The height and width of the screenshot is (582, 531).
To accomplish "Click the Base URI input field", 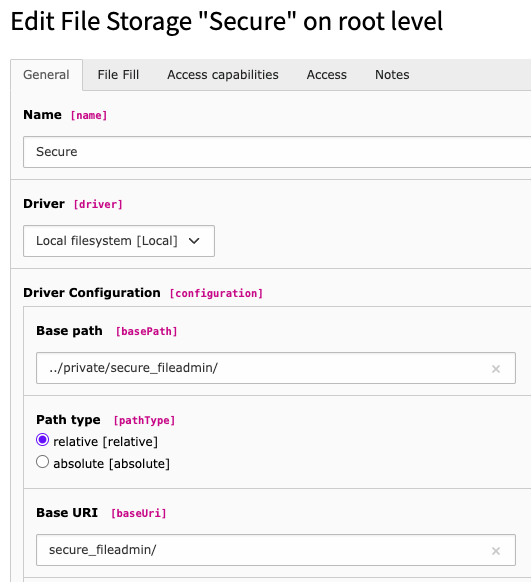I will click(276, 550).
